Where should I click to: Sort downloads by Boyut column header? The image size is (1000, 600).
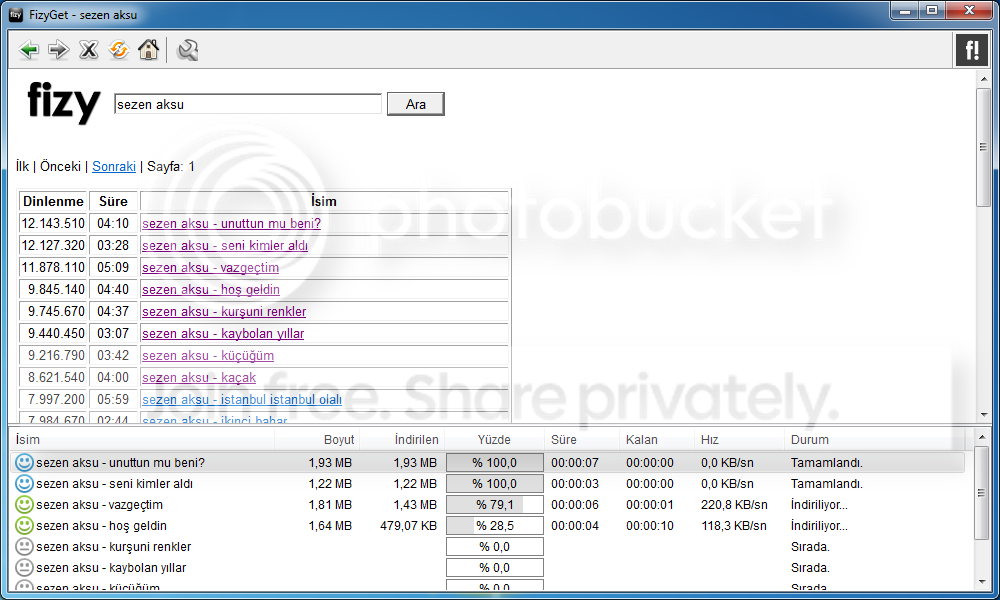[x=339, y=440]
